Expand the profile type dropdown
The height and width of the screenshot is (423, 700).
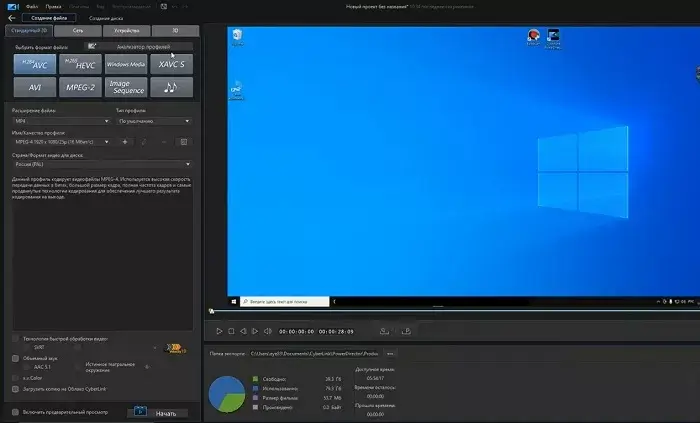(x=153, y=121)
